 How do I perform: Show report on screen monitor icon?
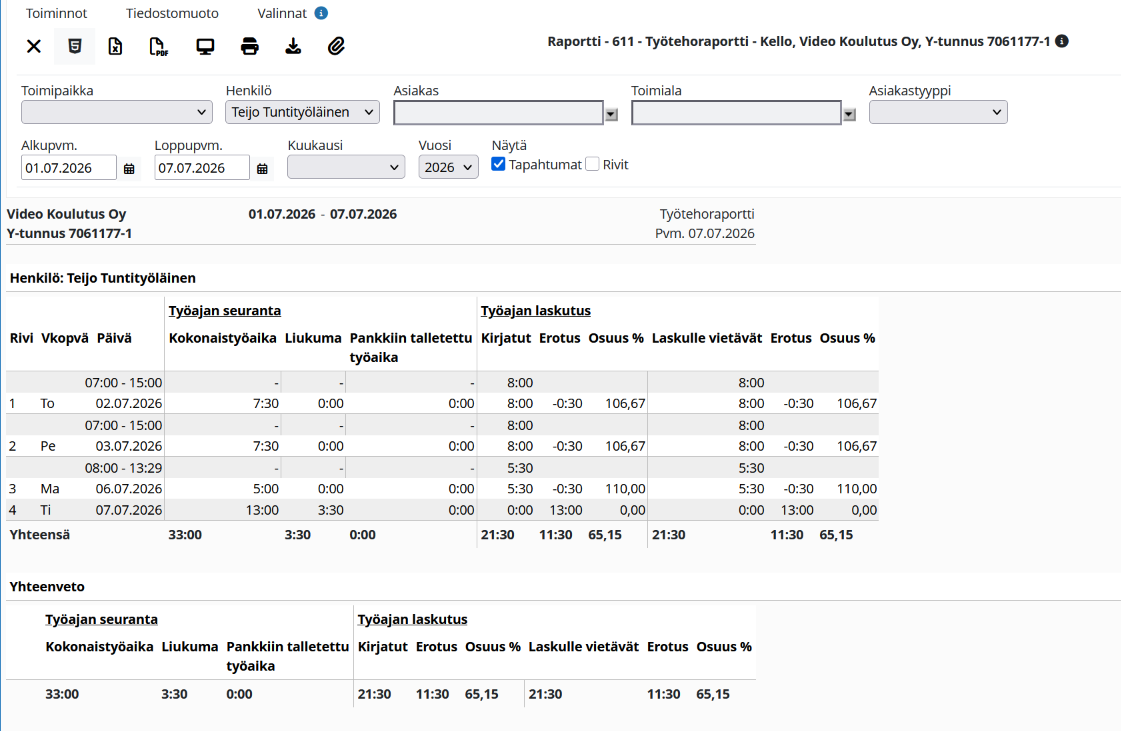(x=205, y=46)
